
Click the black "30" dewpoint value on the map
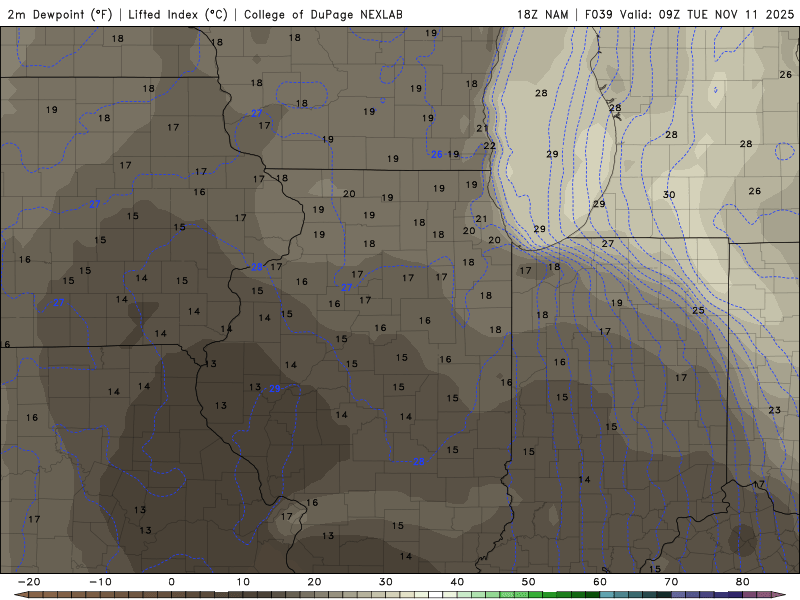(669, 194)
